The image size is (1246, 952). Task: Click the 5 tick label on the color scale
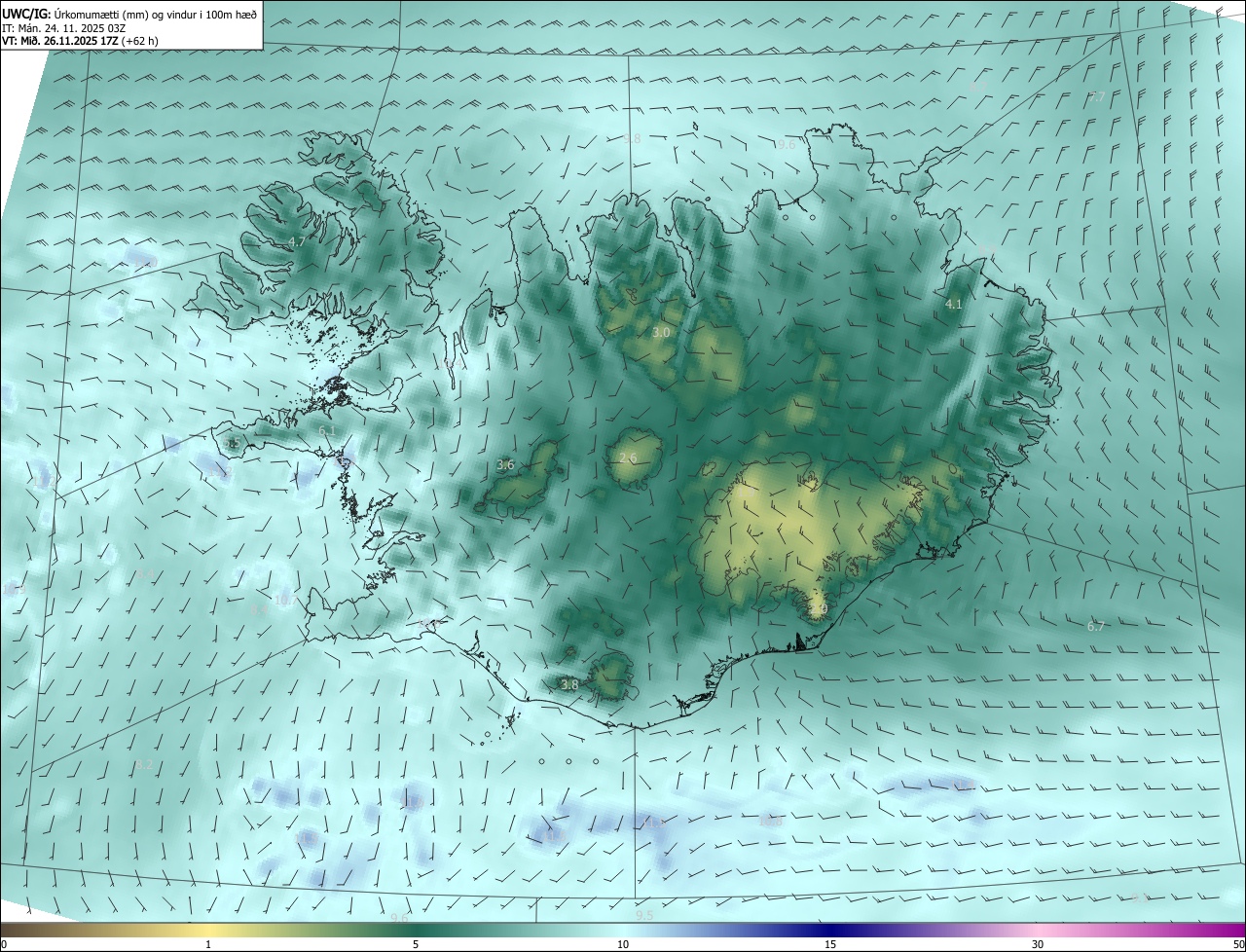coord(416,944)
